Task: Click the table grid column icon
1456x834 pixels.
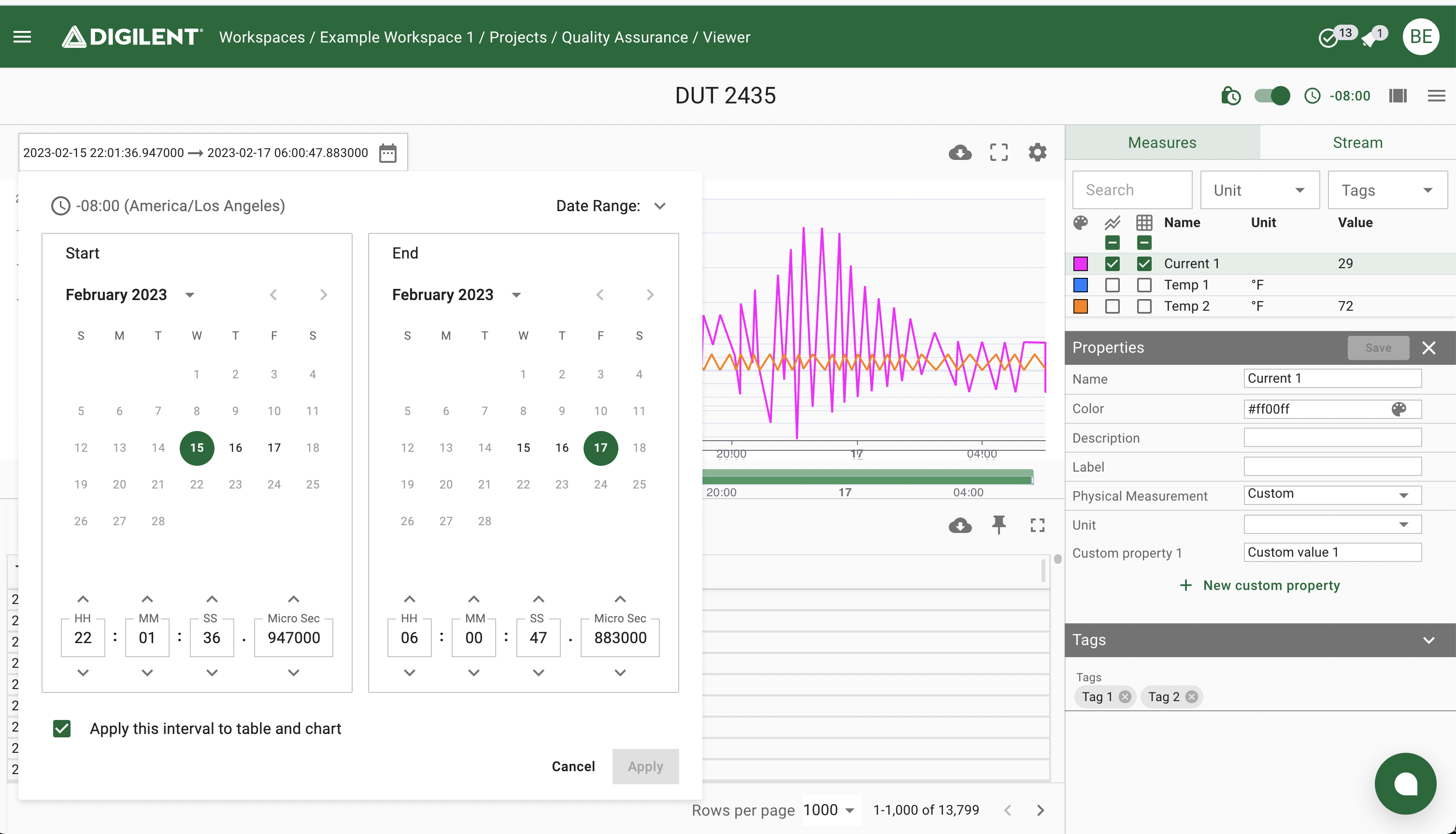Action: coord(1144,223)
